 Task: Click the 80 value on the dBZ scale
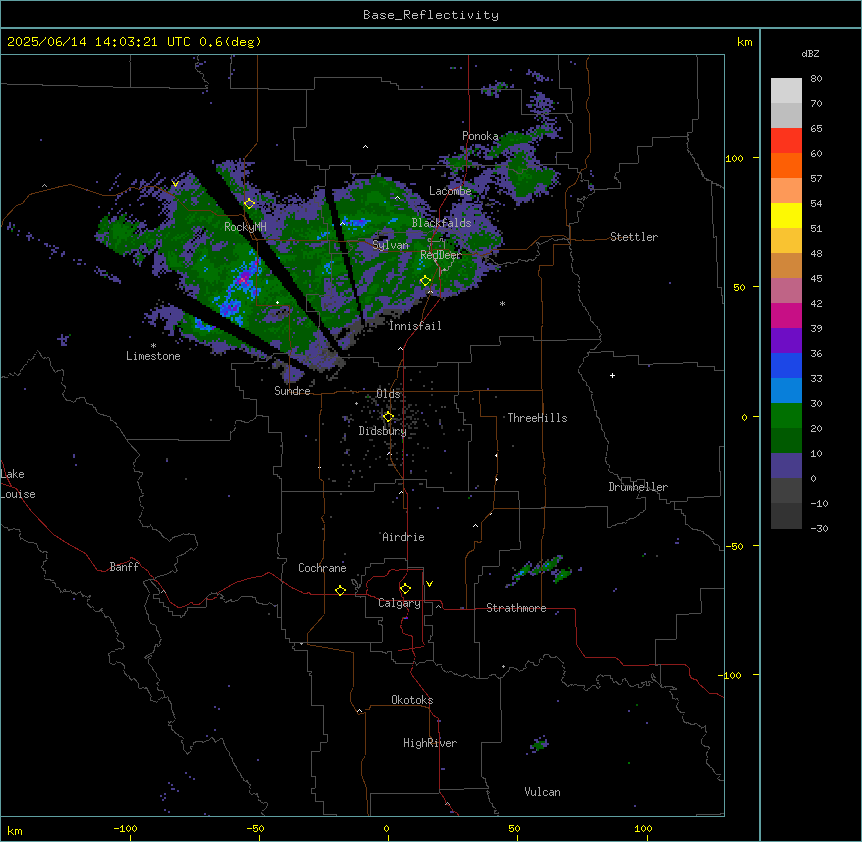click(816, 79)
